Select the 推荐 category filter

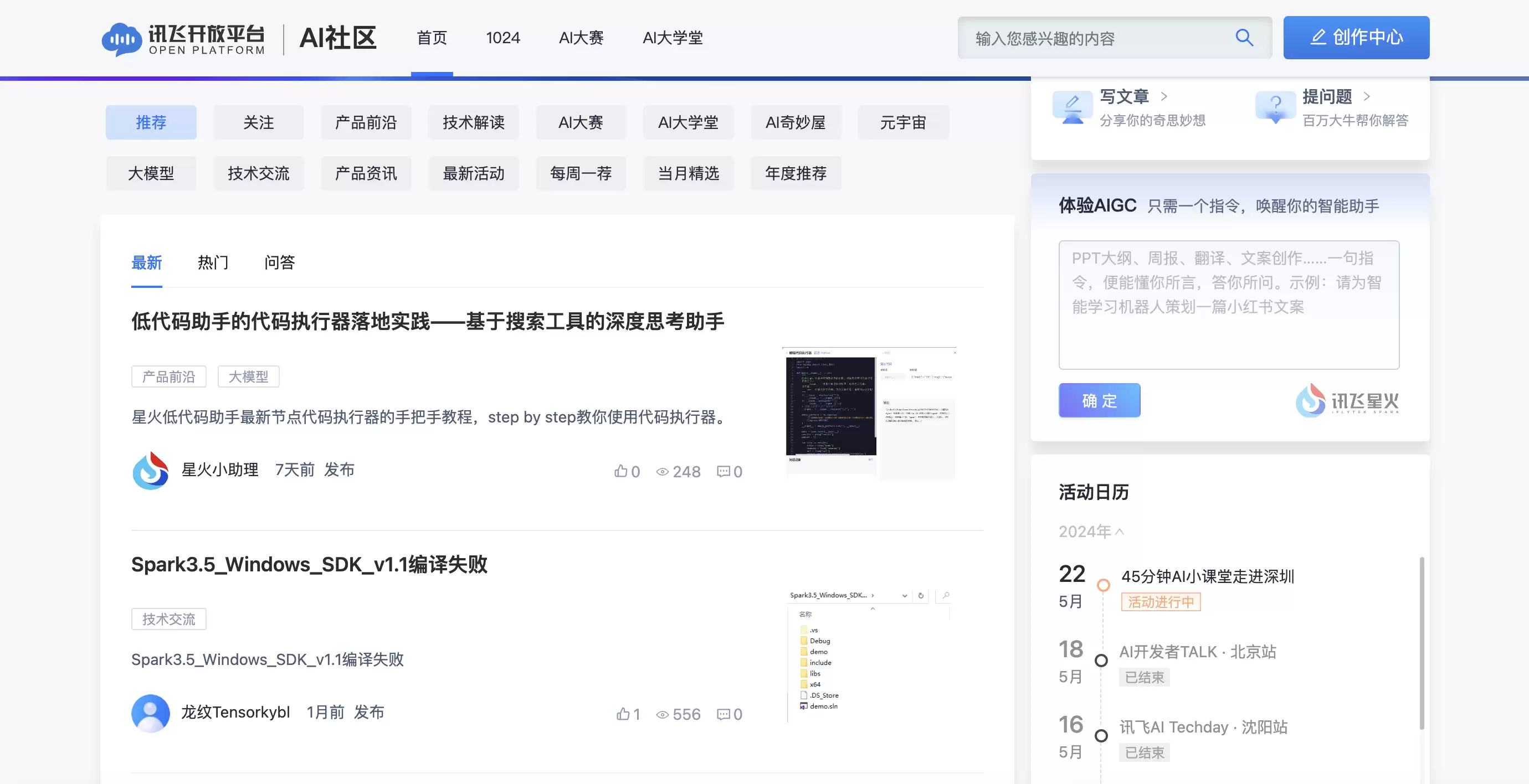[151, 122]
